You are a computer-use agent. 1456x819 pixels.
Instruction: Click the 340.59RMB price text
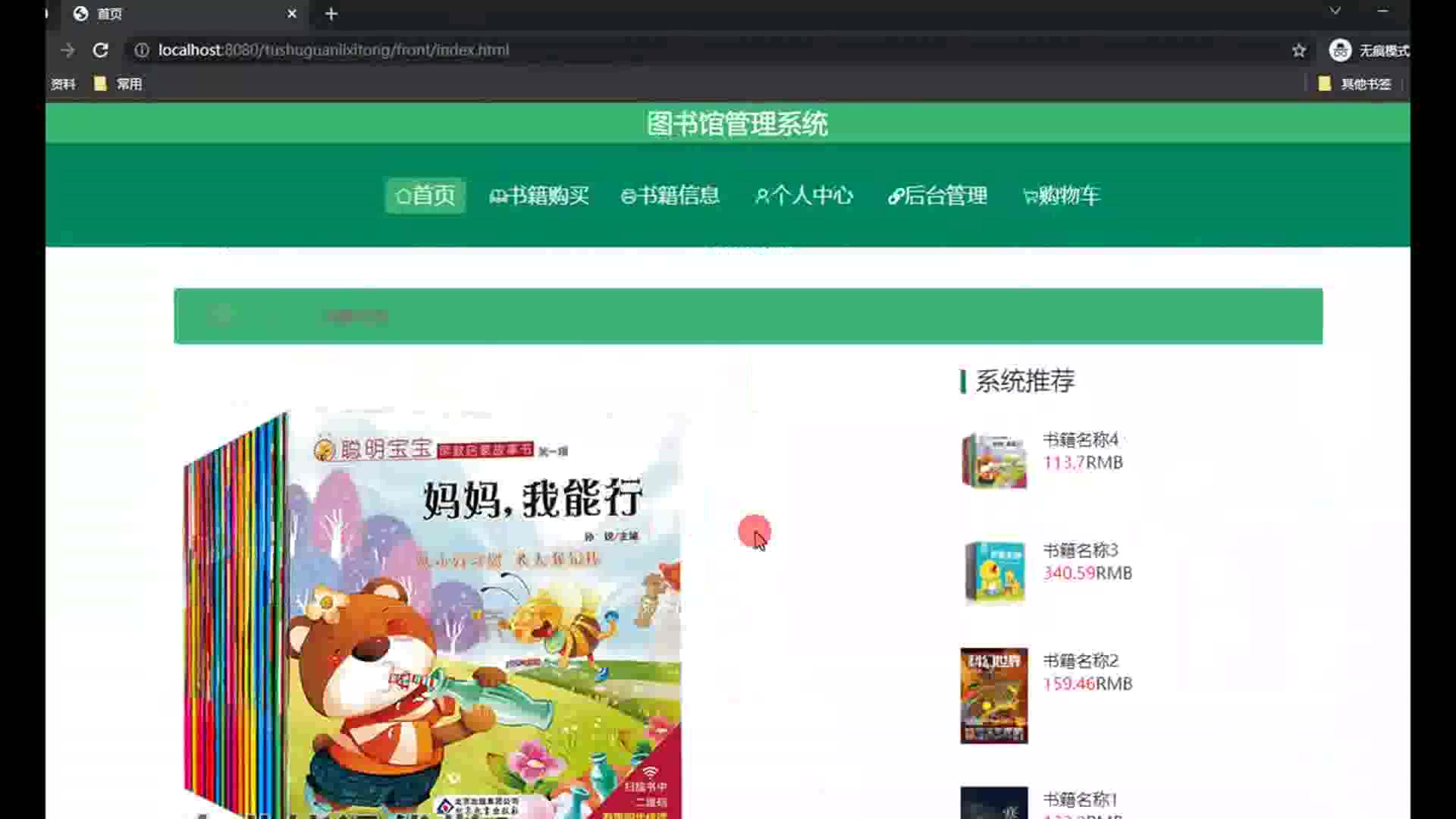point(1087,573)
